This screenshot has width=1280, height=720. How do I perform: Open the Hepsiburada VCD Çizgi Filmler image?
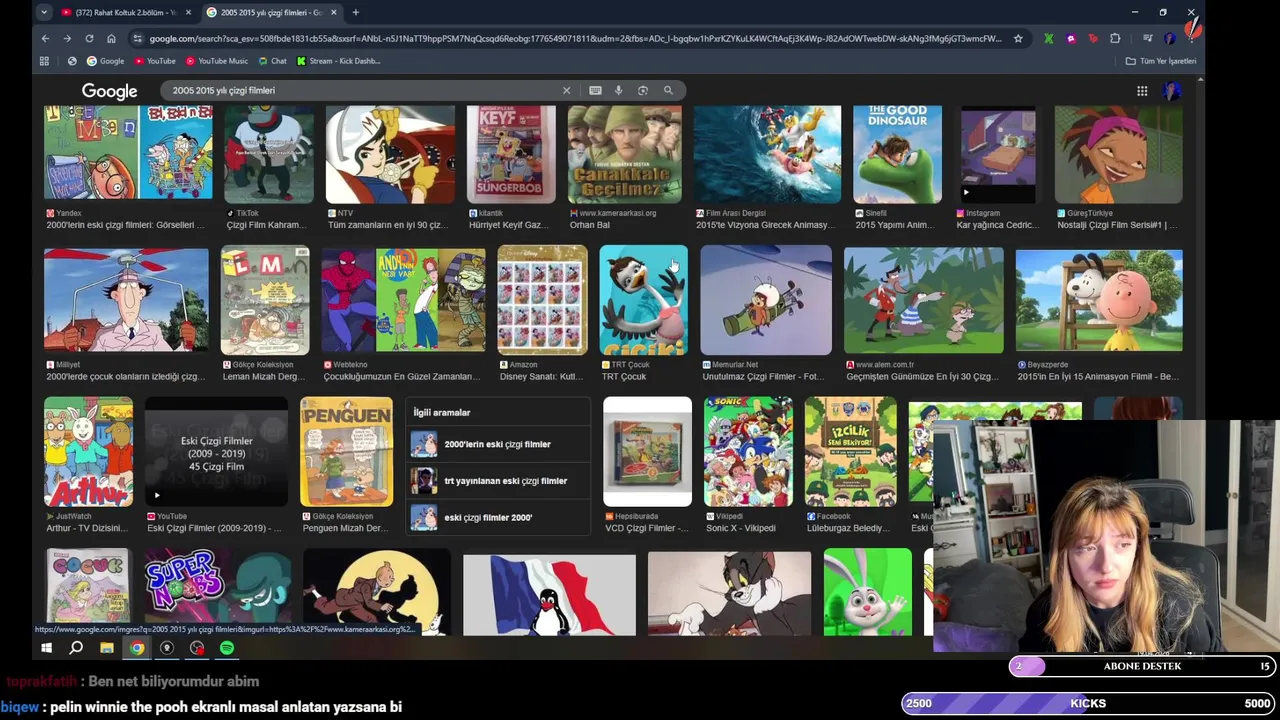click(647, 451)
